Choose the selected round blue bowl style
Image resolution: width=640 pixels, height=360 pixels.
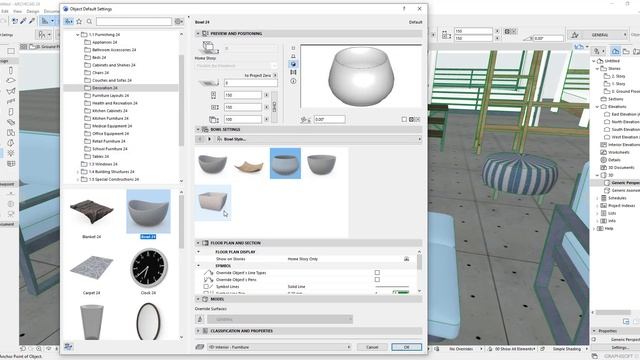click(x=285, y=164)
